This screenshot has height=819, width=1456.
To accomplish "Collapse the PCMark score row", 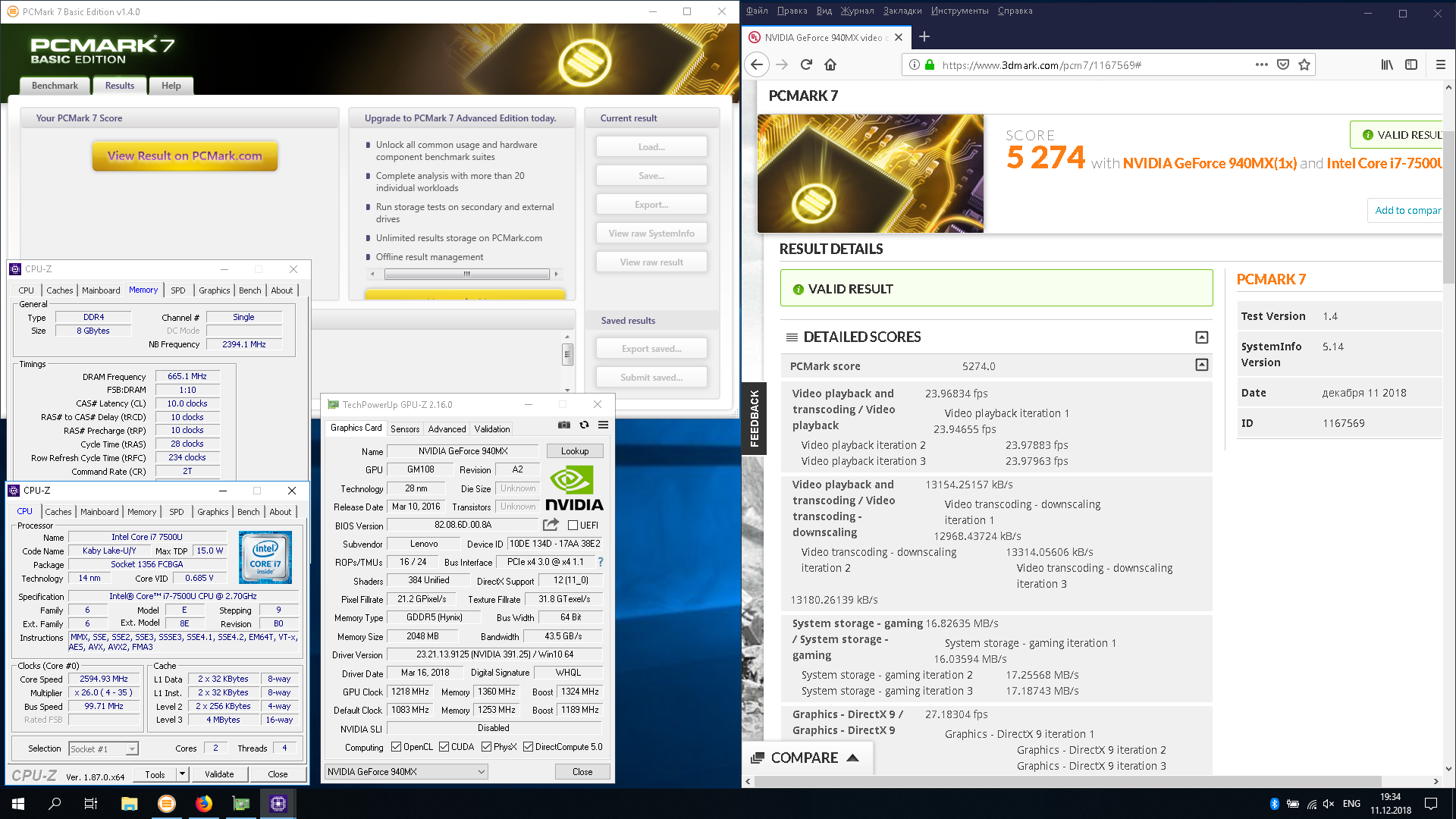I will click(x=1201, y=365).
